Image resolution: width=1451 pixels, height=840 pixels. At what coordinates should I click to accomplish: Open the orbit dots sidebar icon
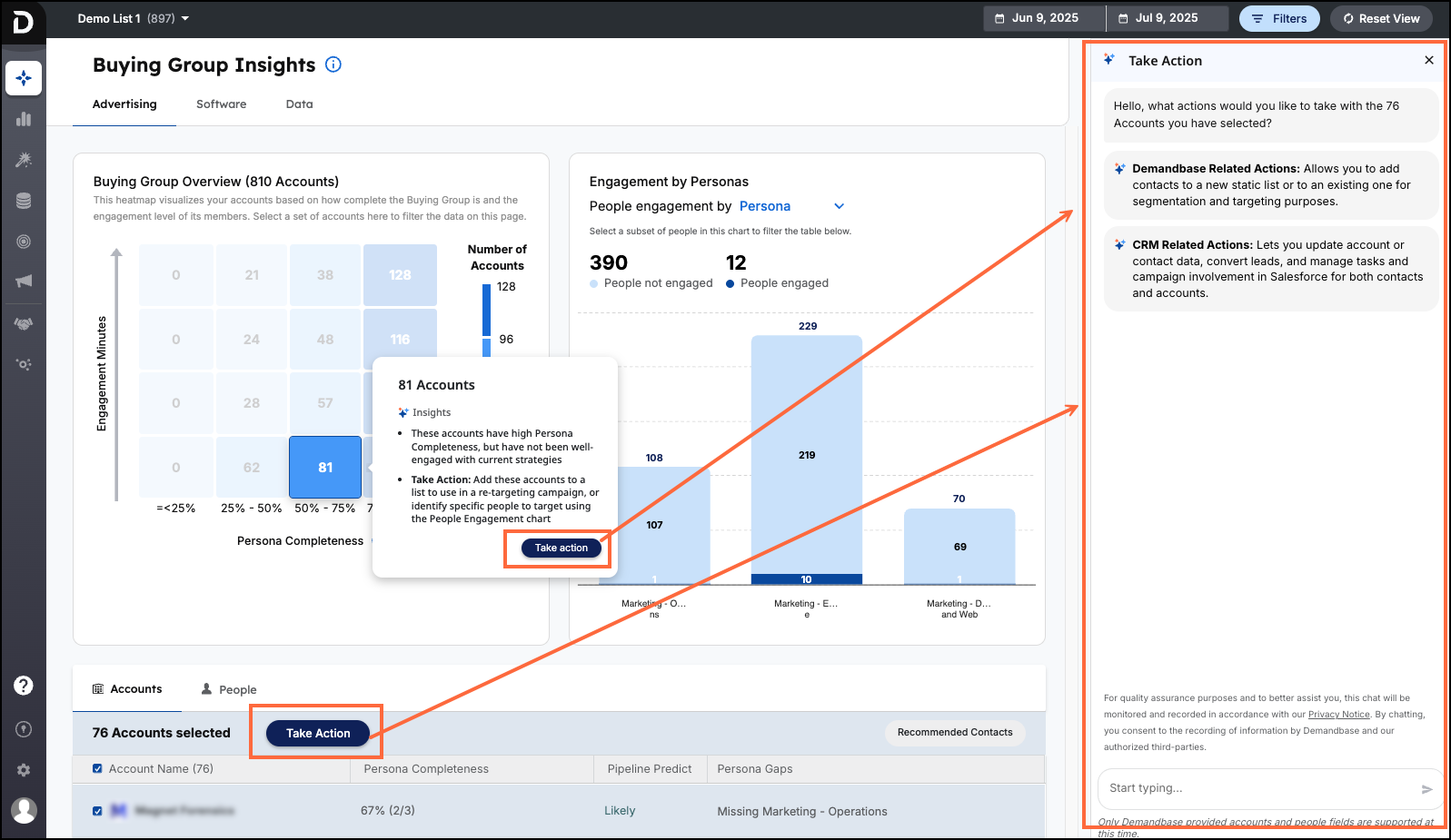point(24,364)
